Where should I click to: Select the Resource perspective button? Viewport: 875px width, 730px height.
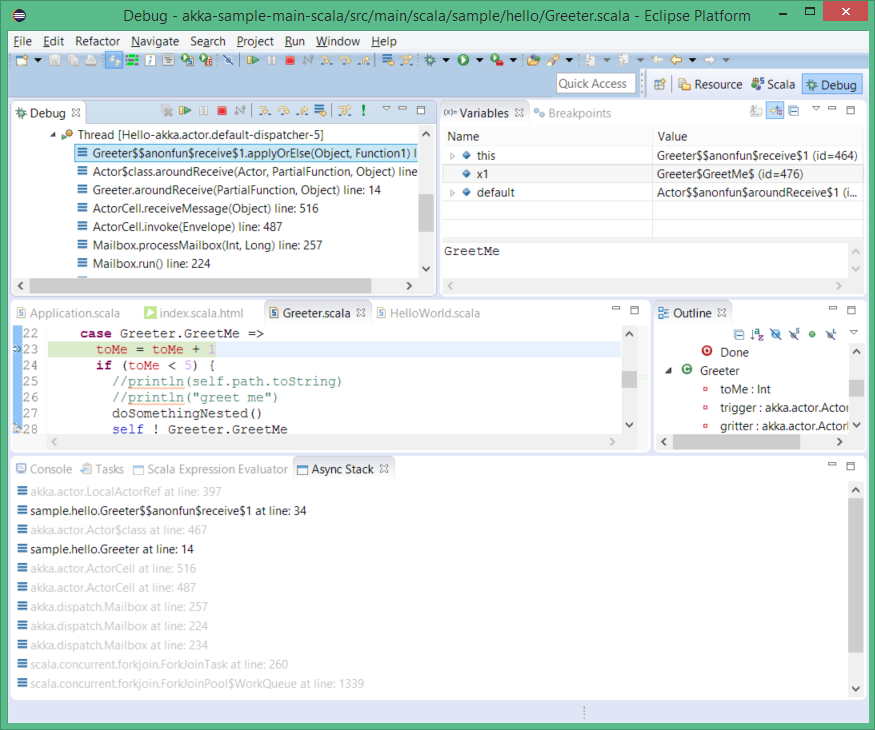click(711, 85)
